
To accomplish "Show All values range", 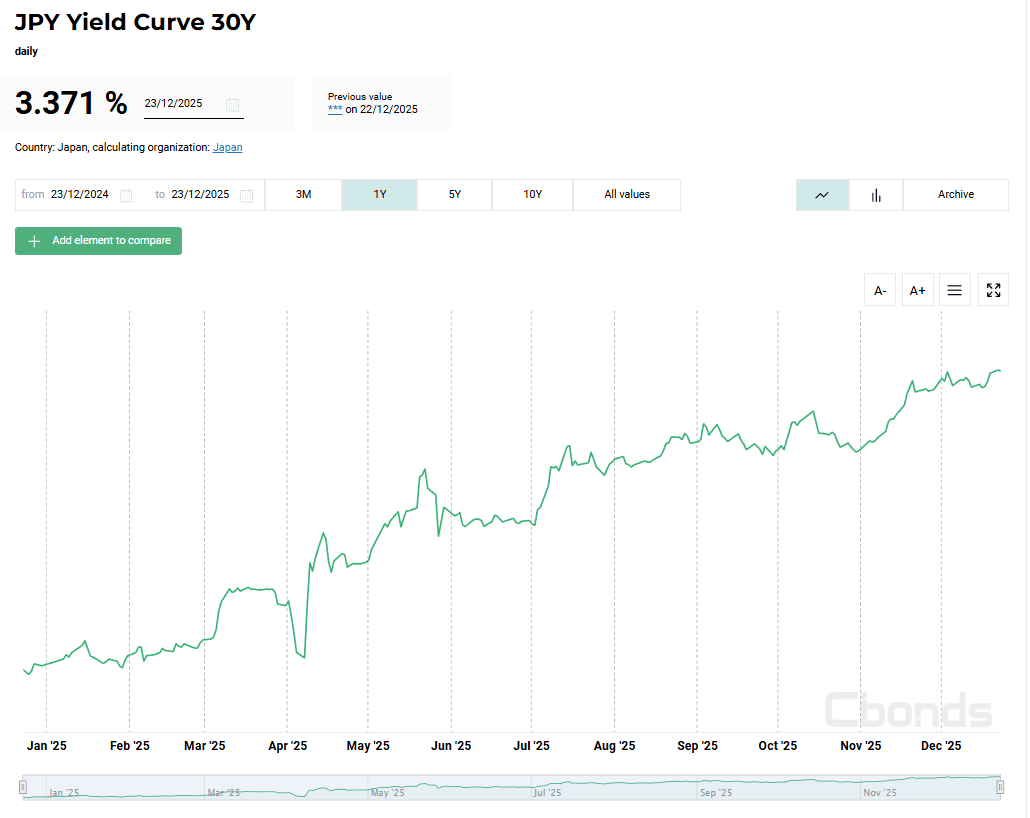I will coord(627,195).
